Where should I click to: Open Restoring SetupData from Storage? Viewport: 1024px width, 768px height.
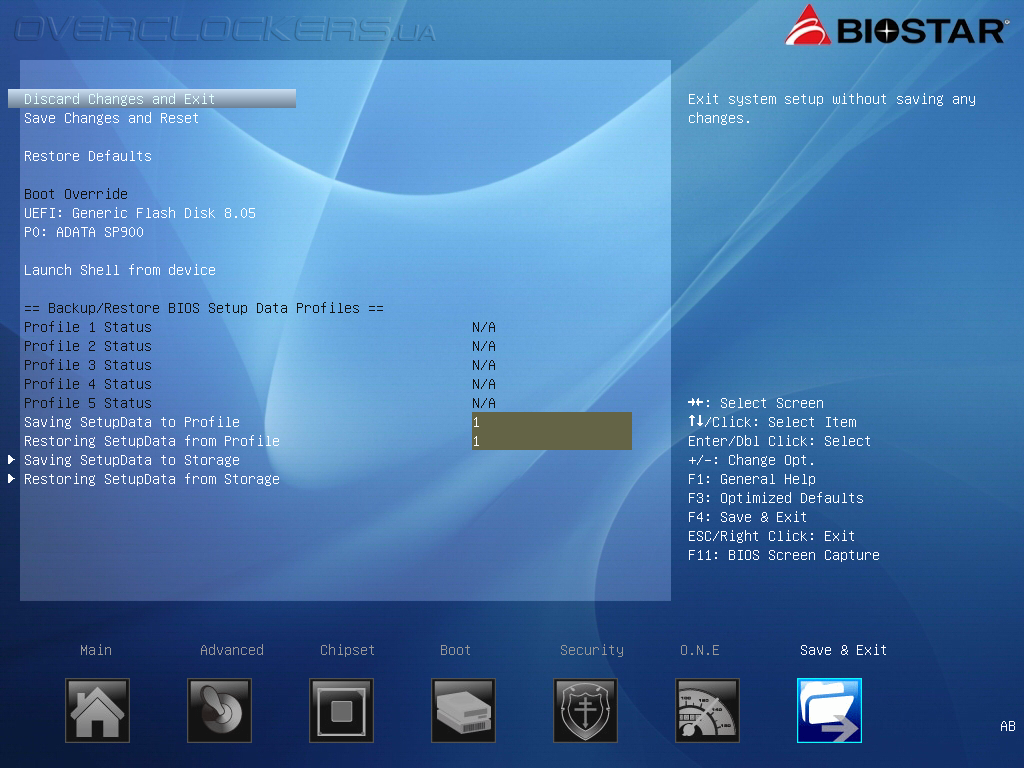point(152,479)
